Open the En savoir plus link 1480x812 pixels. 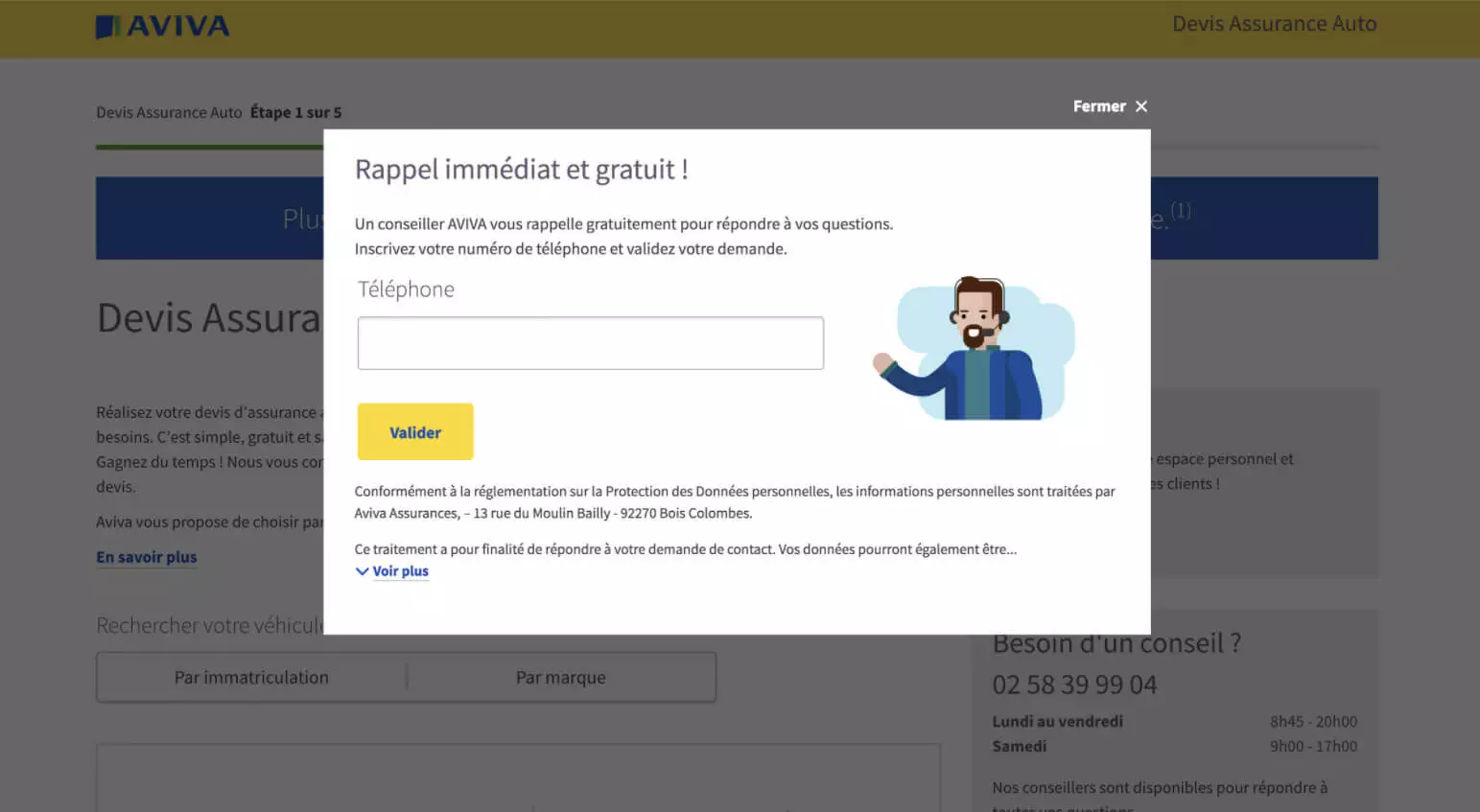(146, 557)
